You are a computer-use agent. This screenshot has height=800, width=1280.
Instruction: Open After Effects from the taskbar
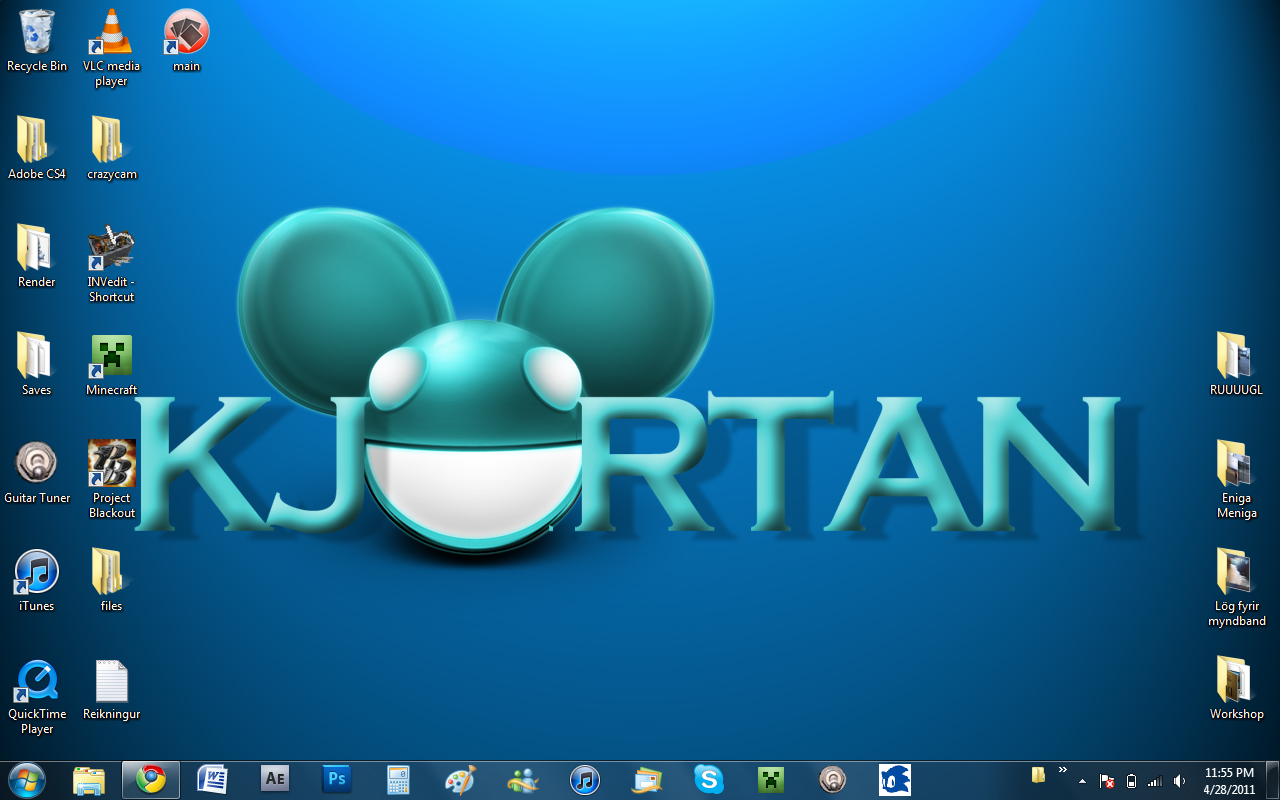click(274, 779)
